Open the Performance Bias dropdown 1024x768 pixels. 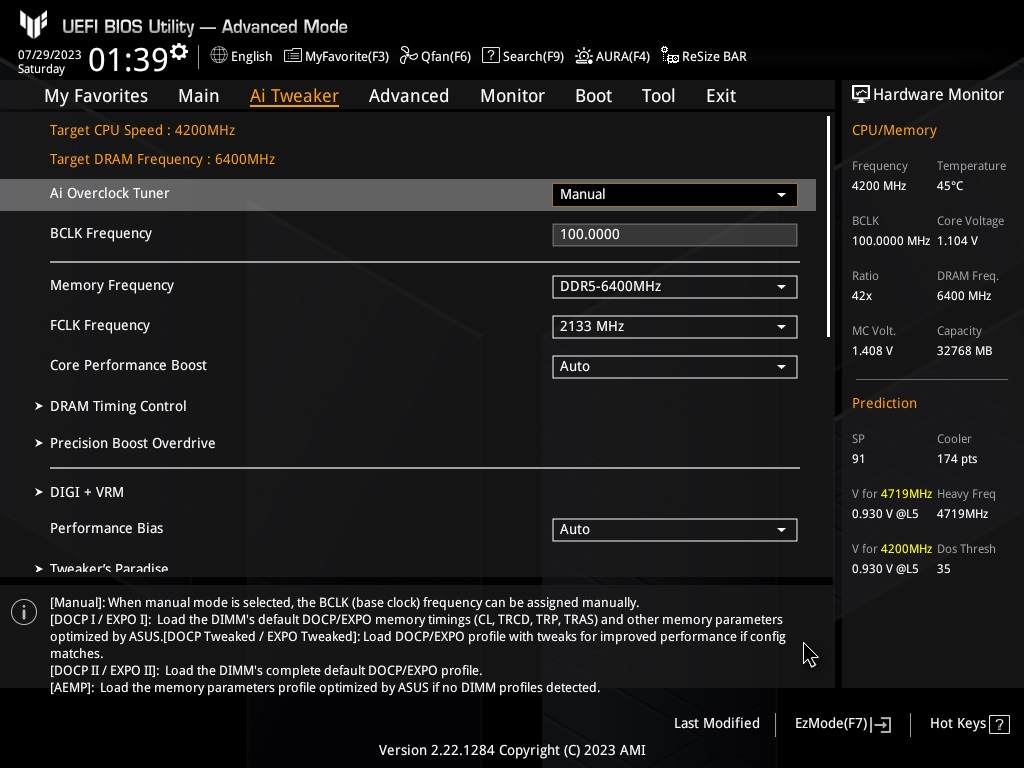(675, 530)
